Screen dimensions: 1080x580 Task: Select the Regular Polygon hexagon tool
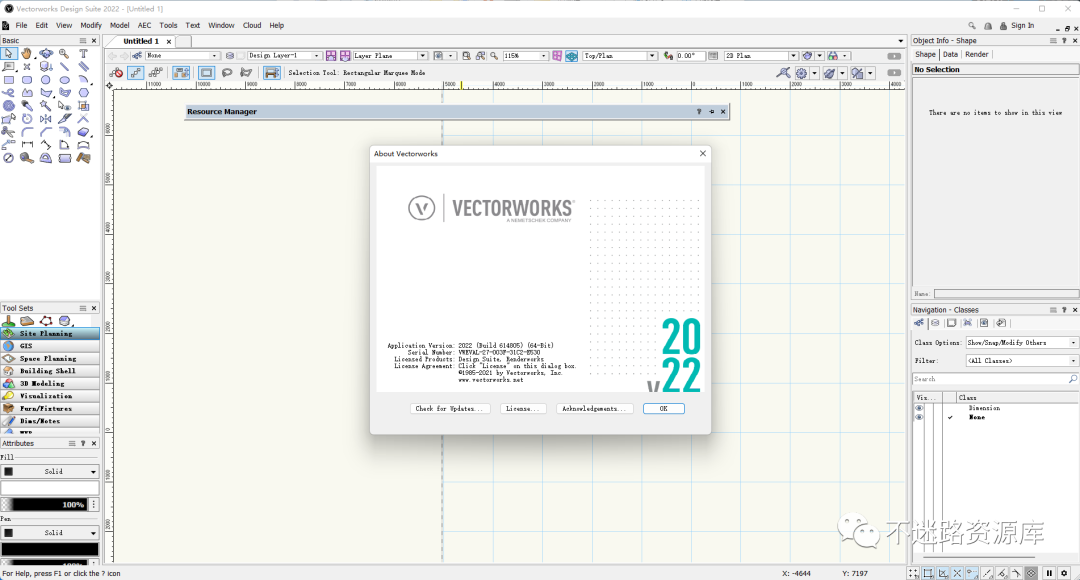(83, 93)
